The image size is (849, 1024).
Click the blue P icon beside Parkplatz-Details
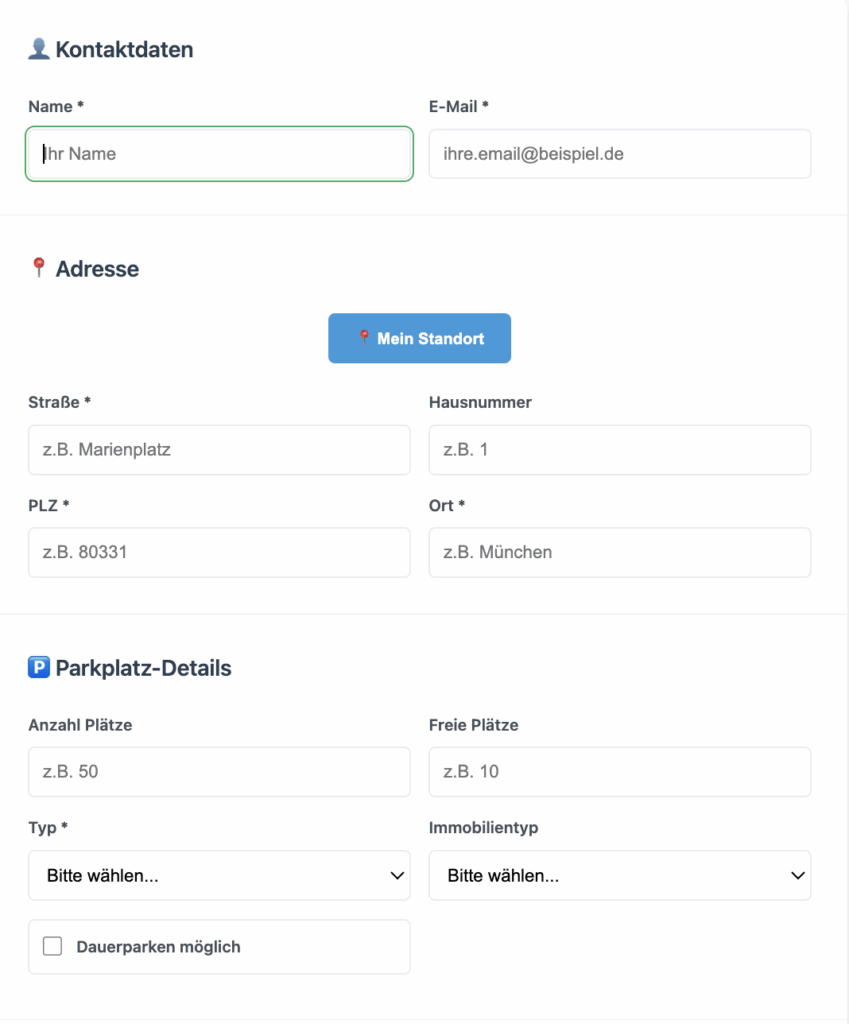point(39,667)
